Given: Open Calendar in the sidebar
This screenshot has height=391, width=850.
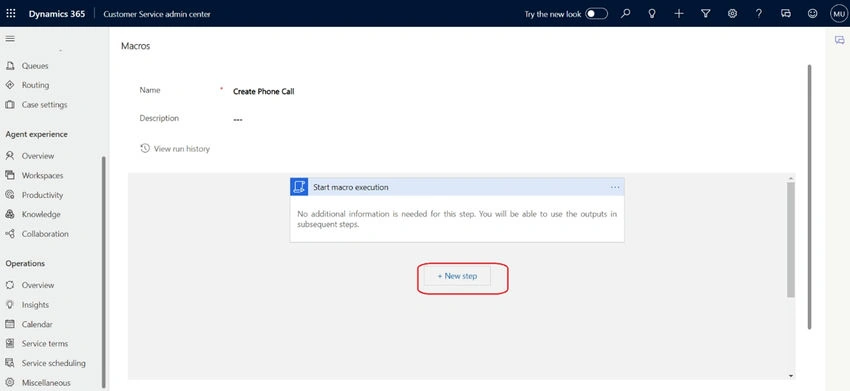Looking at the screenshot, I should [x=37, y=324].
